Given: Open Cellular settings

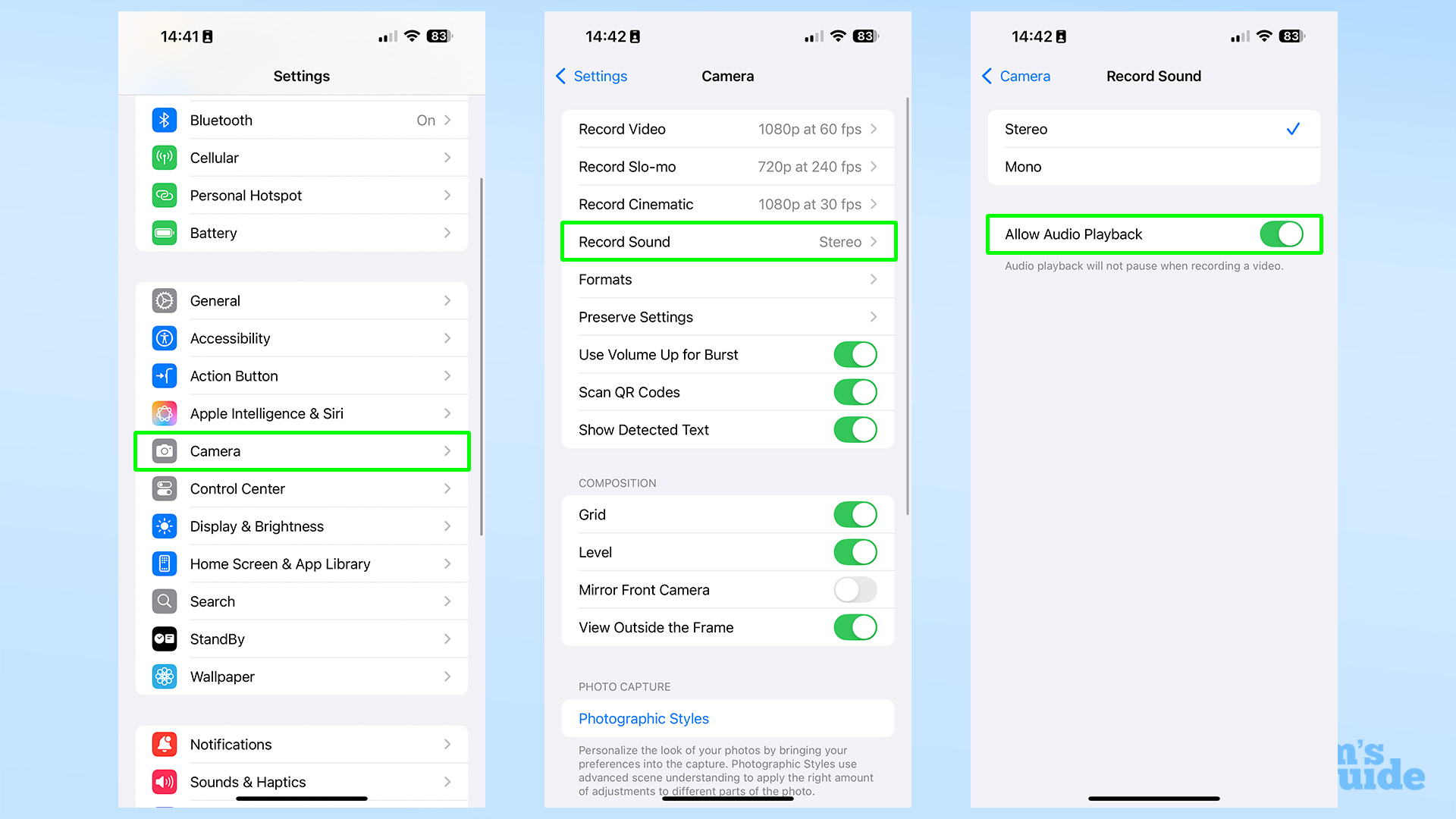Looking at the screenshot, I should [x=303, y=157].
